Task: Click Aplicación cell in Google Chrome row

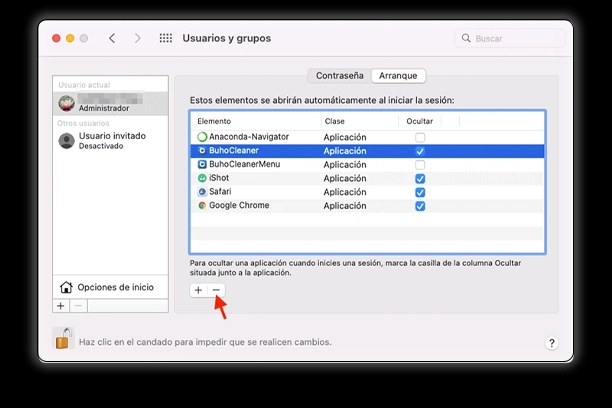Action: [345, 206]
